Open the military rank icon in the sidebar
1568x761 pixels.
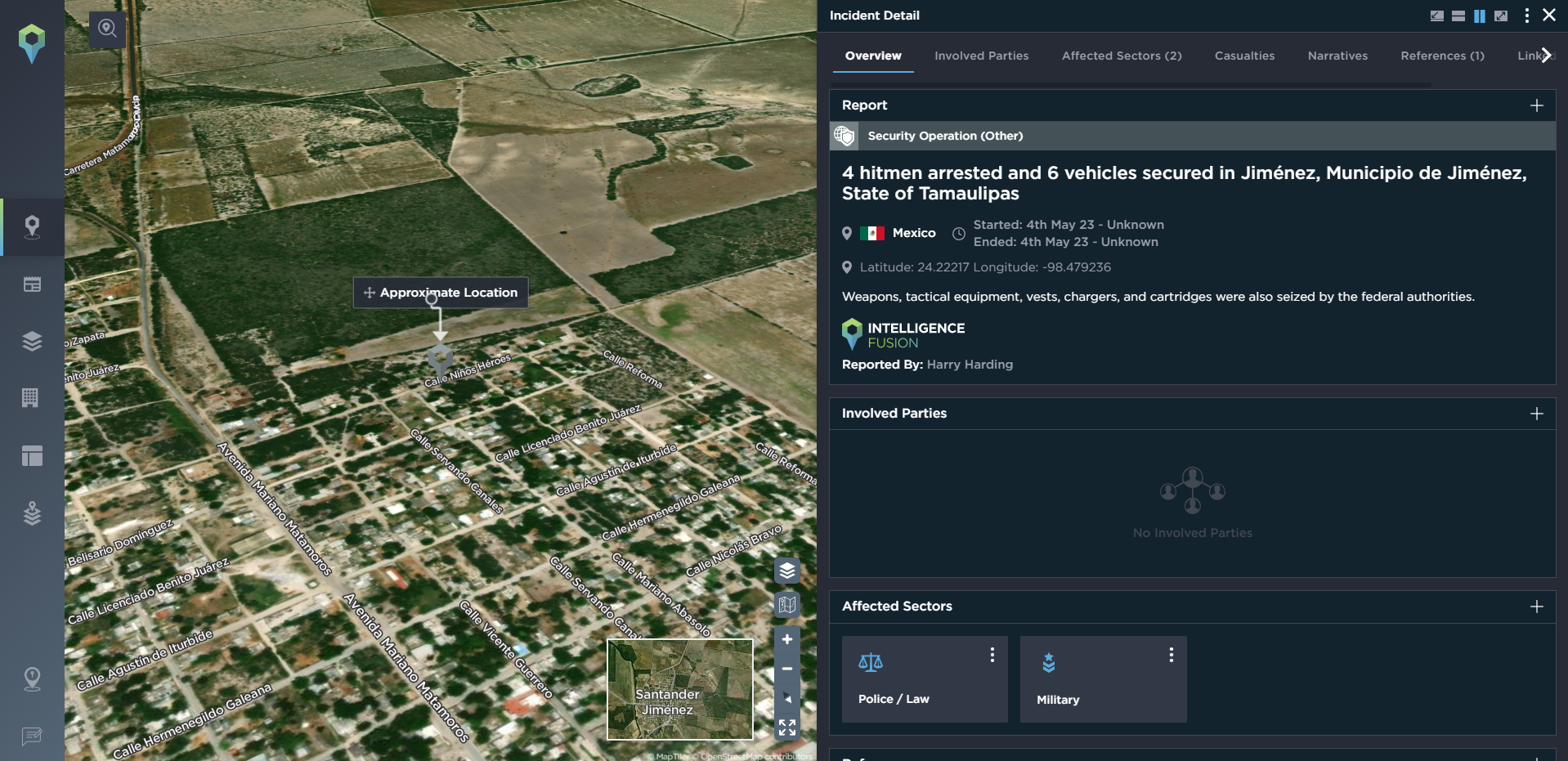[x=32, y=513]
